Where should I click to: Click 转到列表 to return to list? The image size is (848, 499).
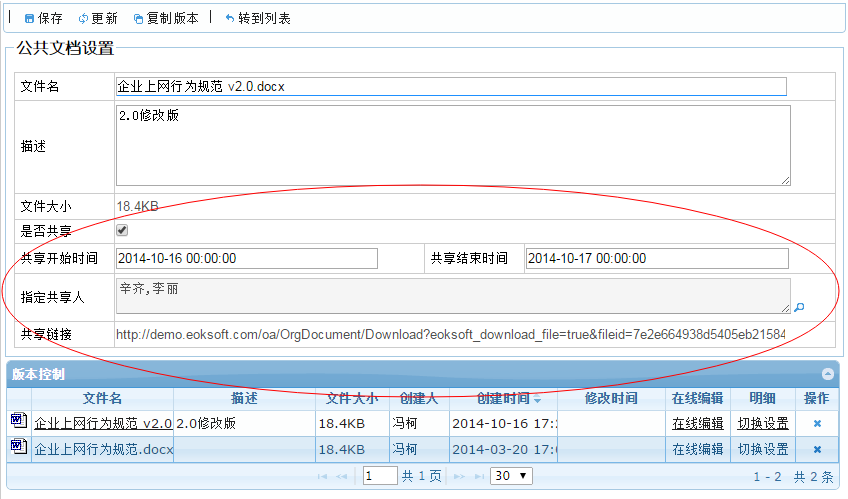point(258,18)
